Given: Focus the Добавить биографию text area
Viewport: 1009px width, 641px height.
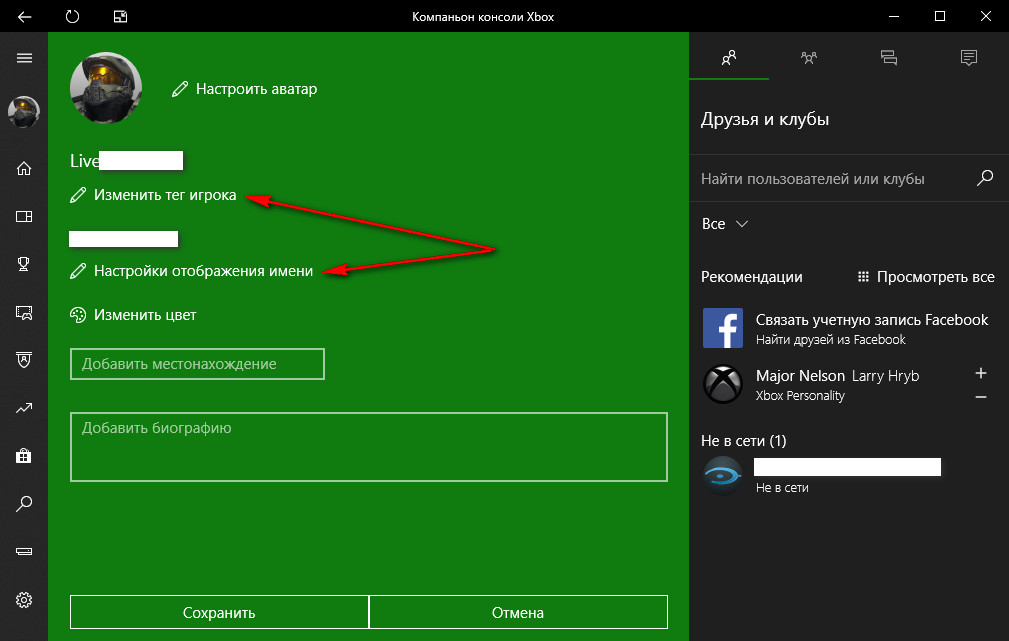Looking at the screenshot, I should (x=369, y=447).
